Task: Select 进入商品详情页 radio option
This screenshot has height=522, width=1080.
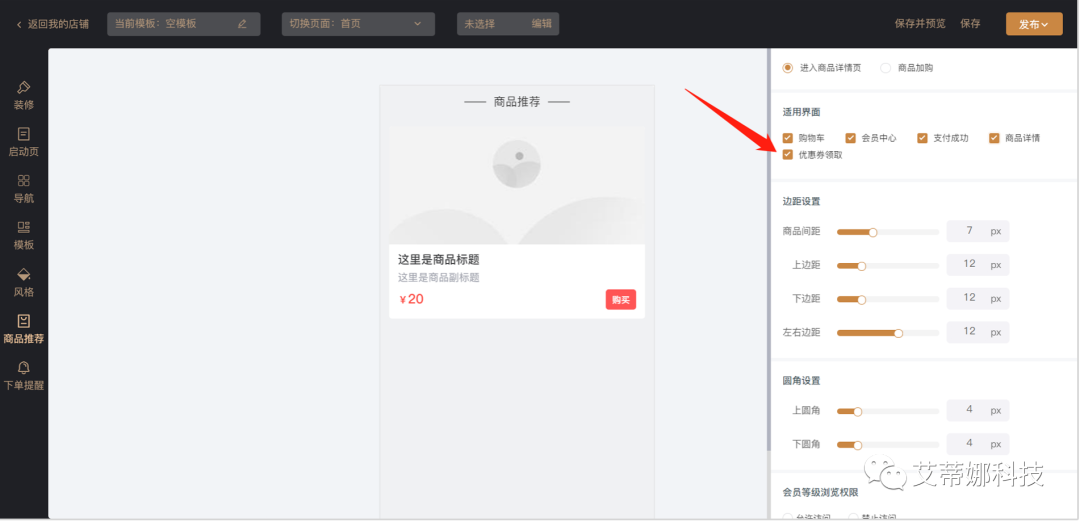Action: 788,67
